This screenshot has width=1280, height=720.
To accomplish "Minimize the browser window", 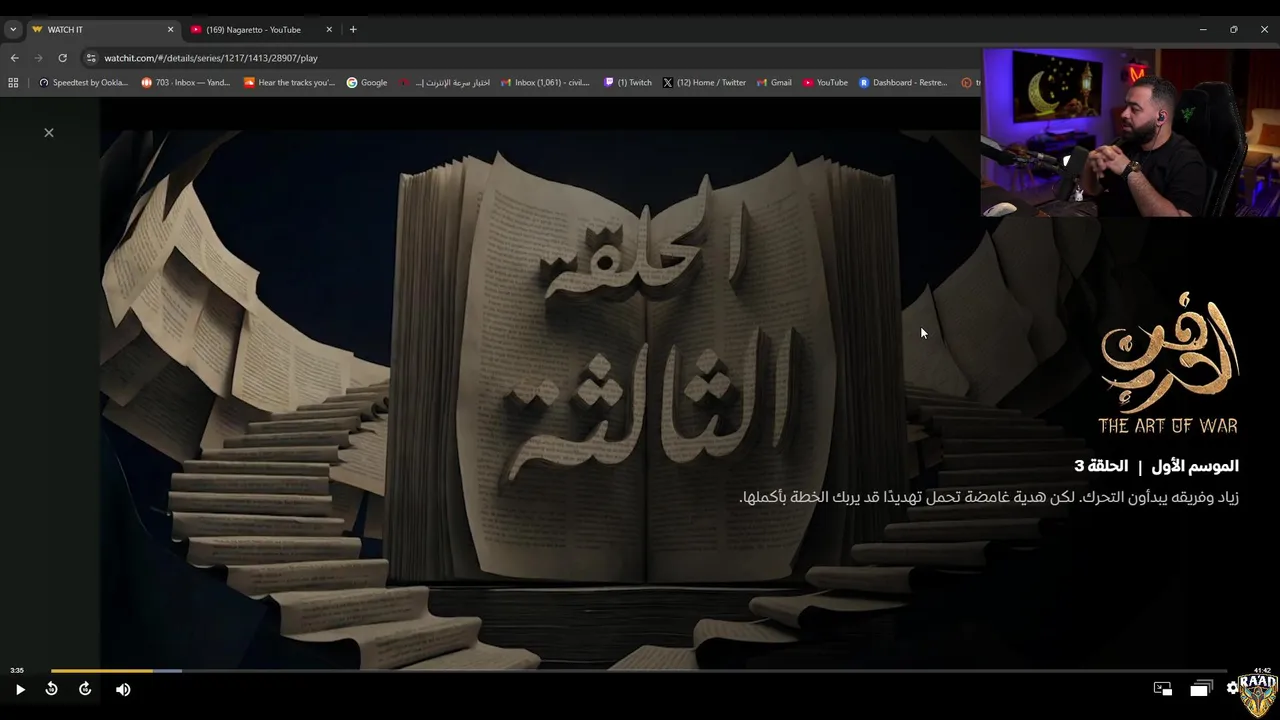I will (x=1203, y=30).
